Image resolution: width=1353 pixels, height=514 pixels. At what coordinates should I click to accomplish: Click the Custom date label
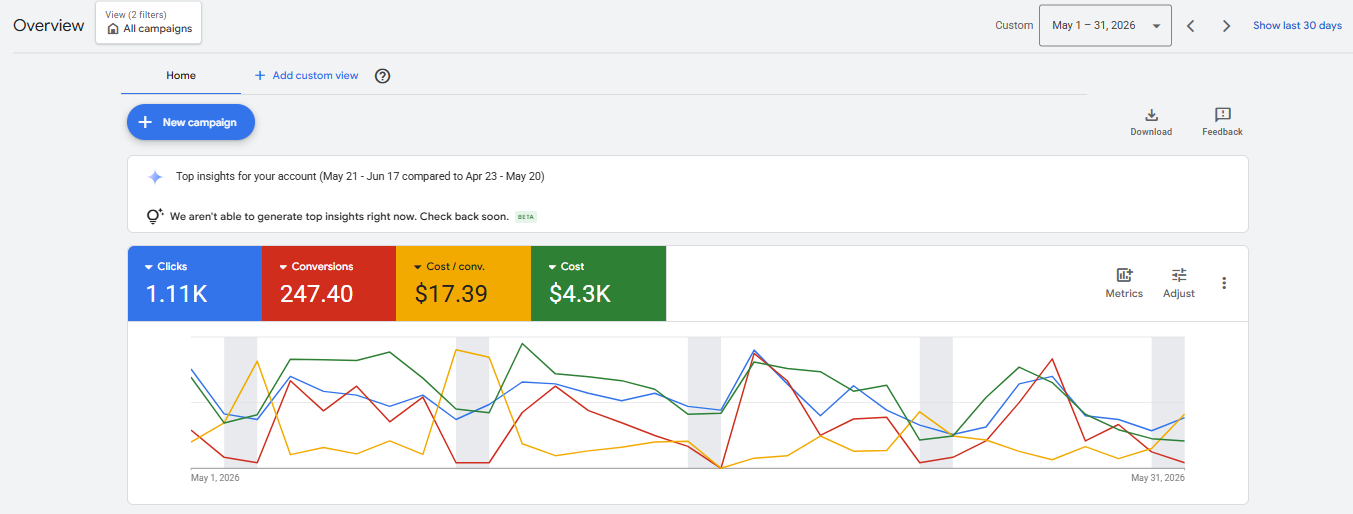pos(1014,26)
